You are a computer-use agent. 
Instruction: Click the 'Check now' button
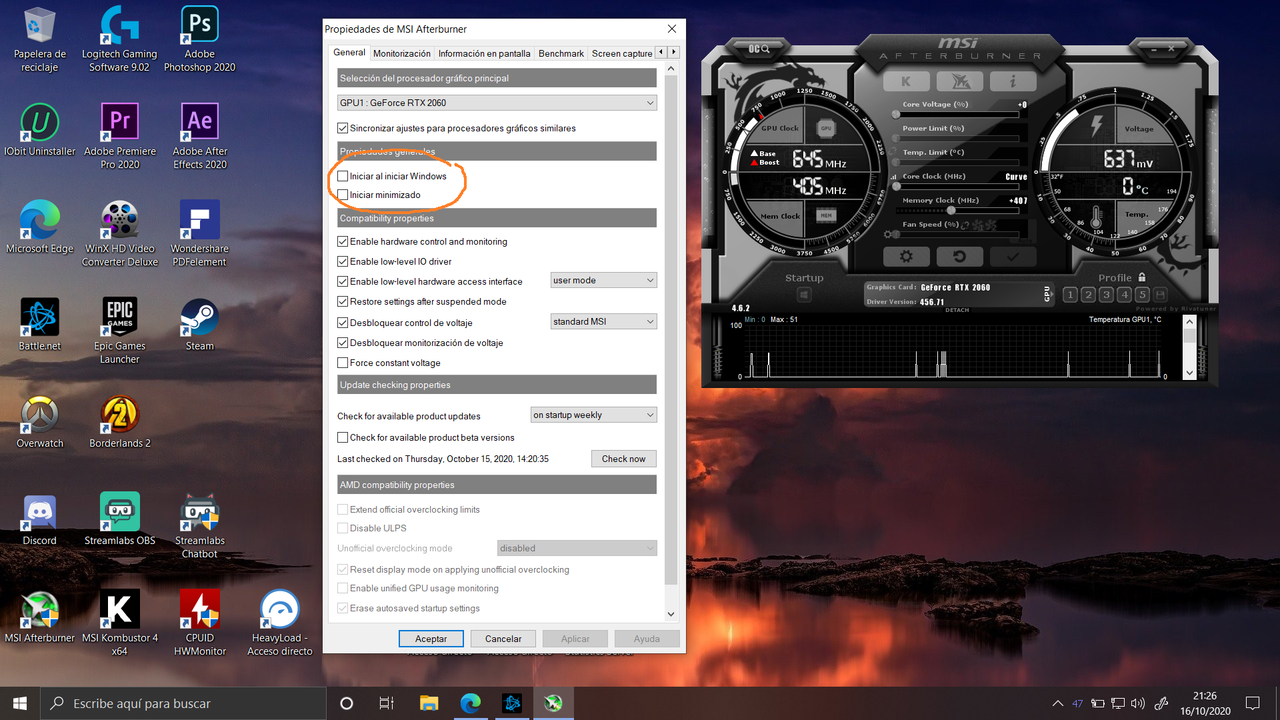coord(624,459)
